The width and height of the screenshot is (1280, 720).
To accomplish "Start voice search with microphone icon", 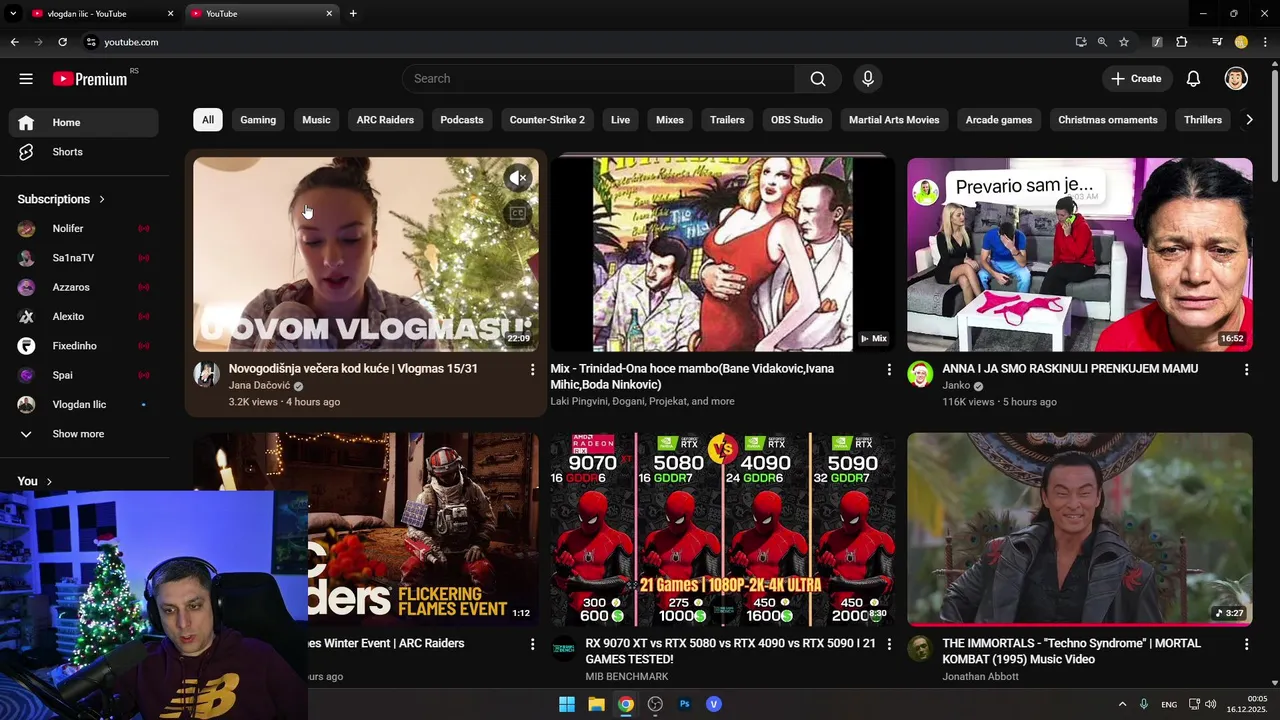I will point(867,79).
